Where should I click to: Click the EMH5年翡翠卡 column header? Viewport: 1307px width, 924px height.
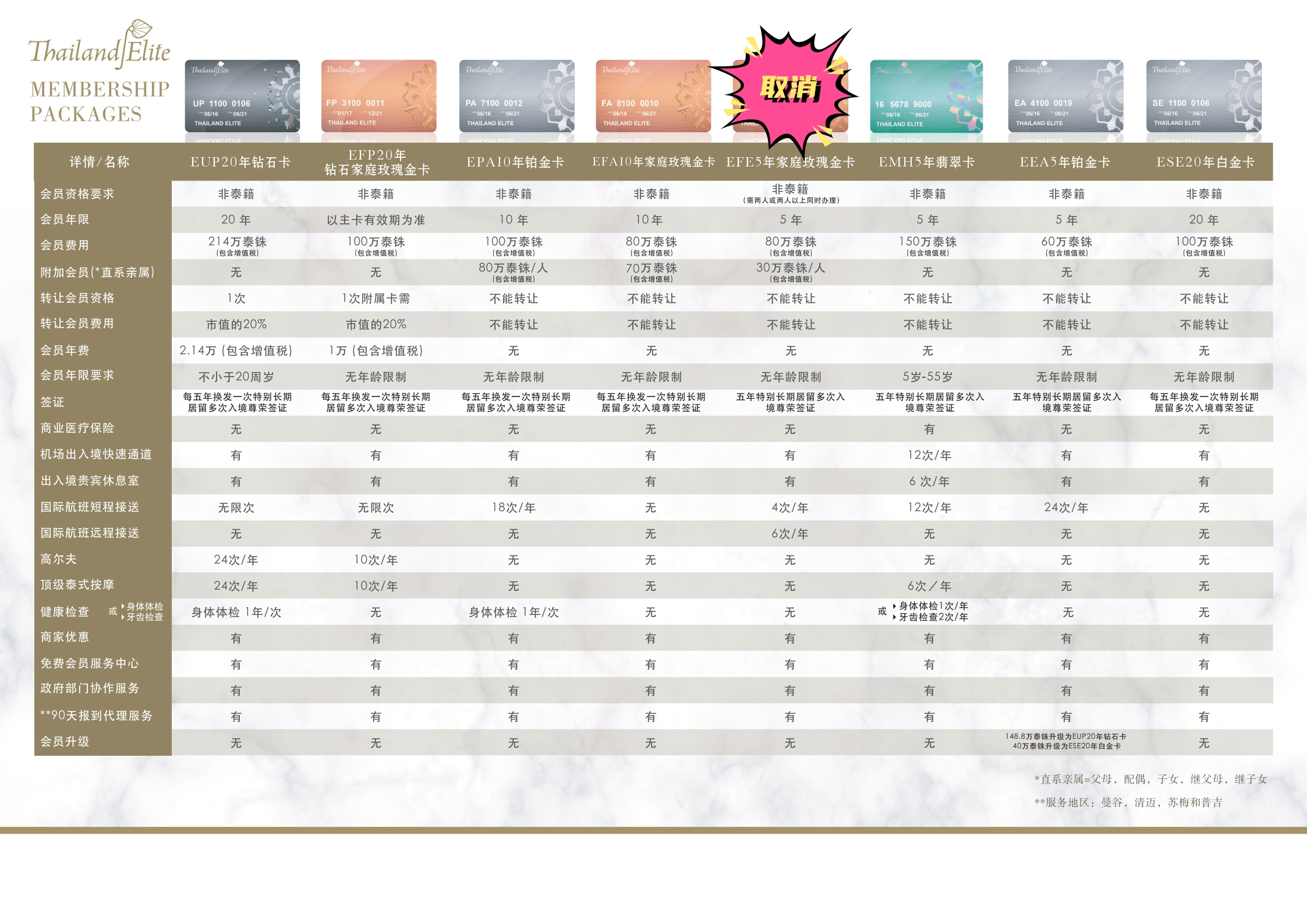tap(926, 162)
